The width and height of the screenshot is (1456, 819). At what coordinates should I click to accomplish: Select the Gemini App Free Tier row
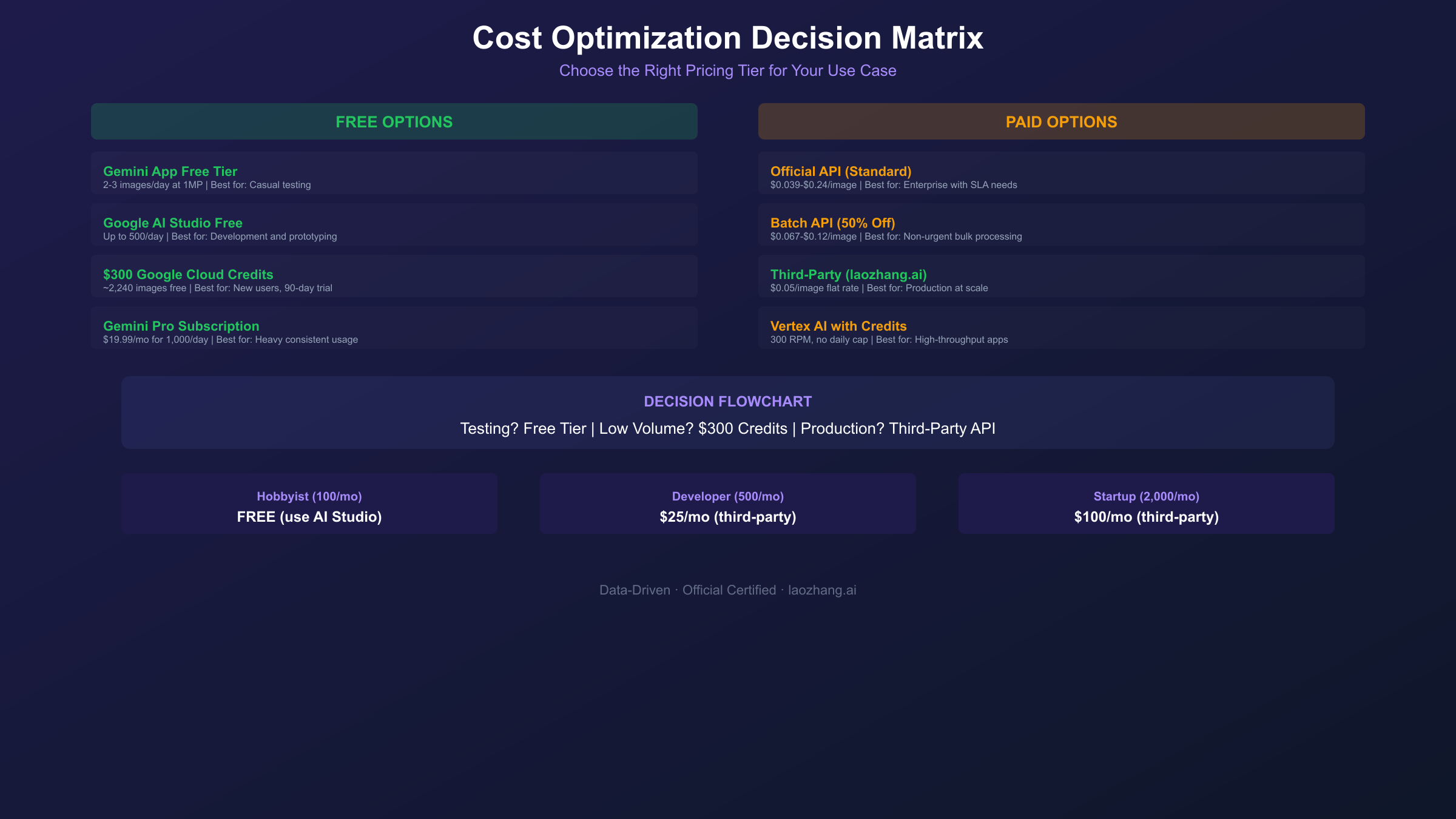point(394,174)
